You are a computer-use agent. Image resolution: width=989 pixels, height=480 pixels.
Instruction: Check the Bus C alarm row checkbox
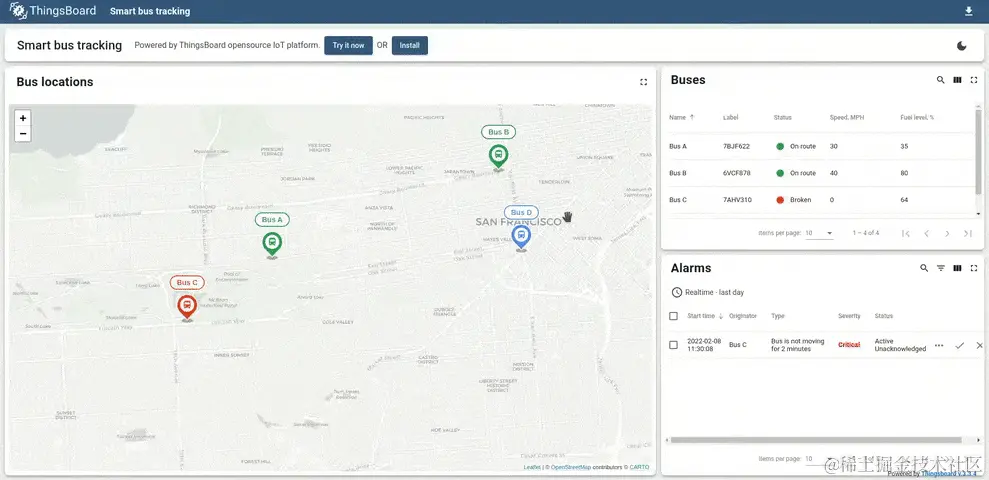674,345
